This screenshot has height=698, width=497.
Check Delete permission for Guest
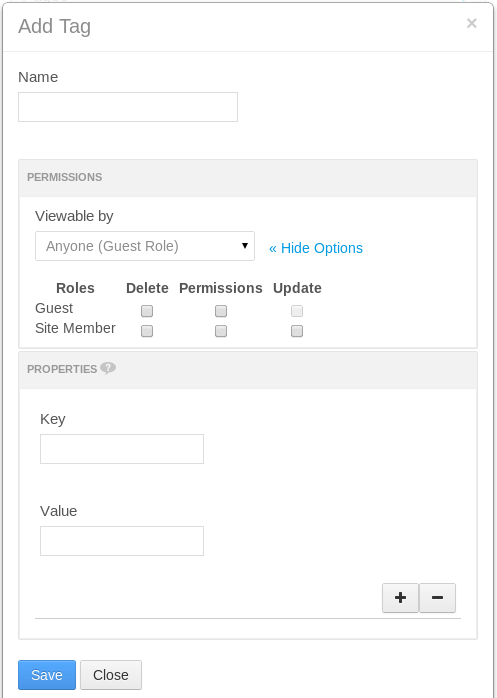[147, 311]
